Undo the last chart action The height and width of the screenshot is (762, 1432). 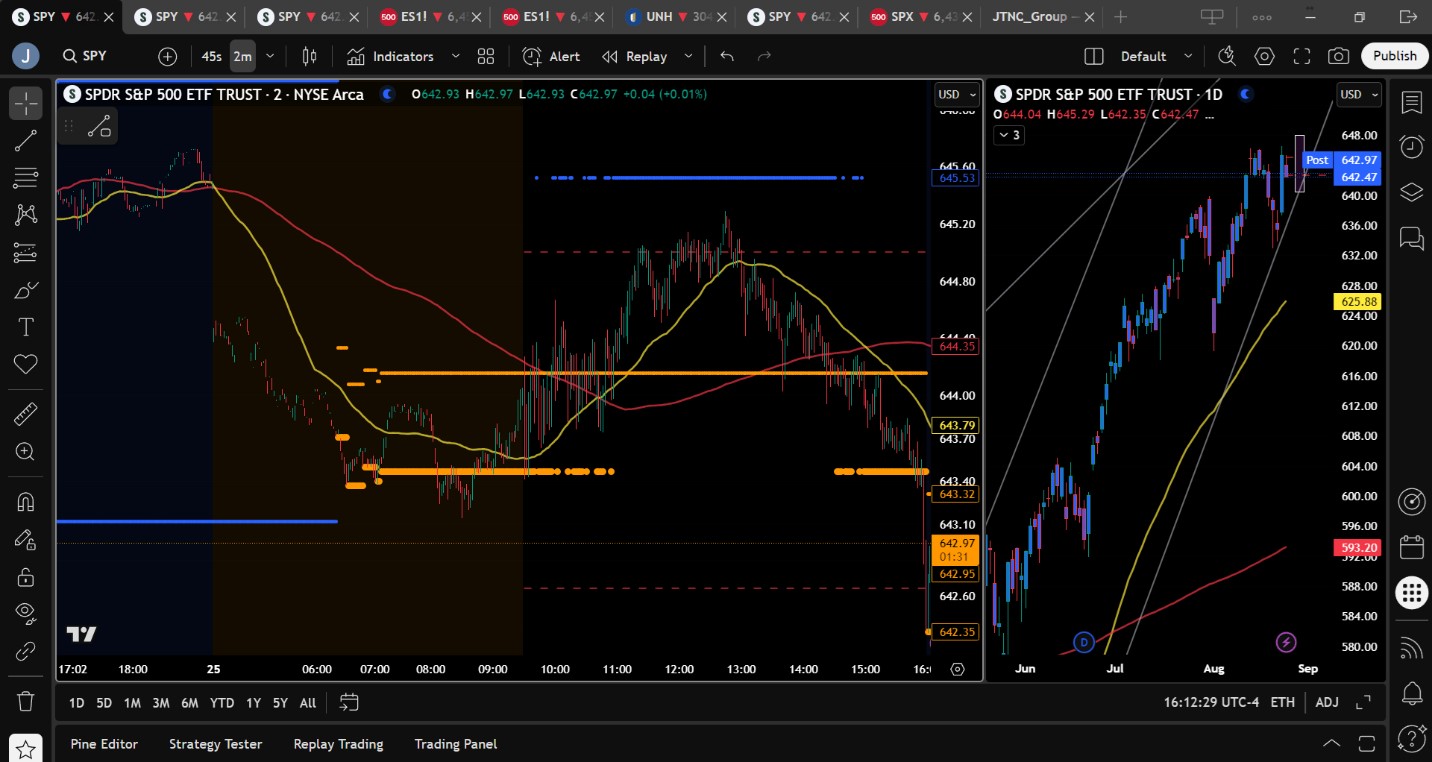coord(727,56)
